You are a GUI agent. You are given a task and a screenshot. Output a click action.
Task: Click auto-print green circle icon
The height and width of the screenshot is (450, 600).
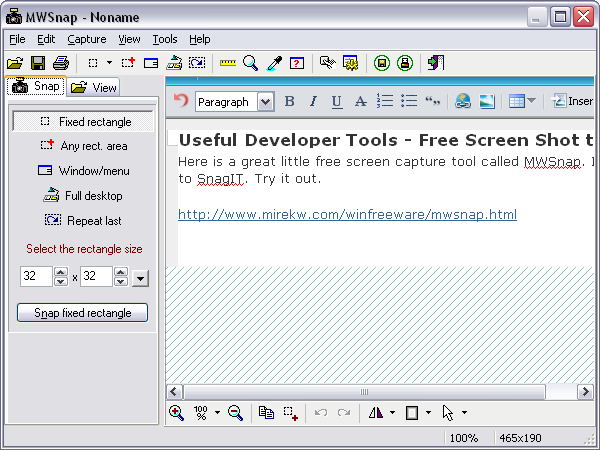405,63
